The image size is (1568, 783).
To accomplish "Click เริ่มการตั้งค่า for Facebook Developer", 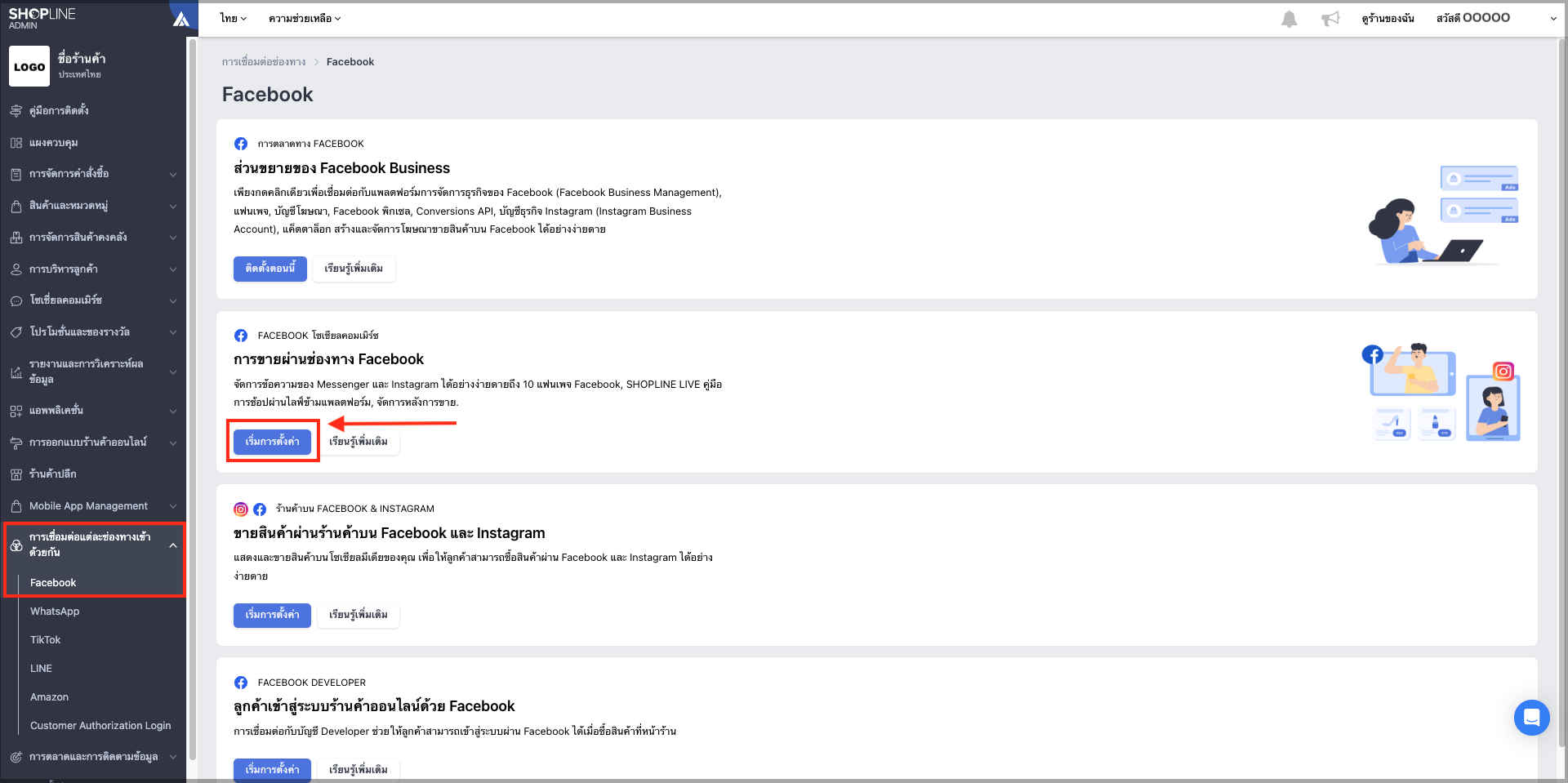I will click(272, 770).
